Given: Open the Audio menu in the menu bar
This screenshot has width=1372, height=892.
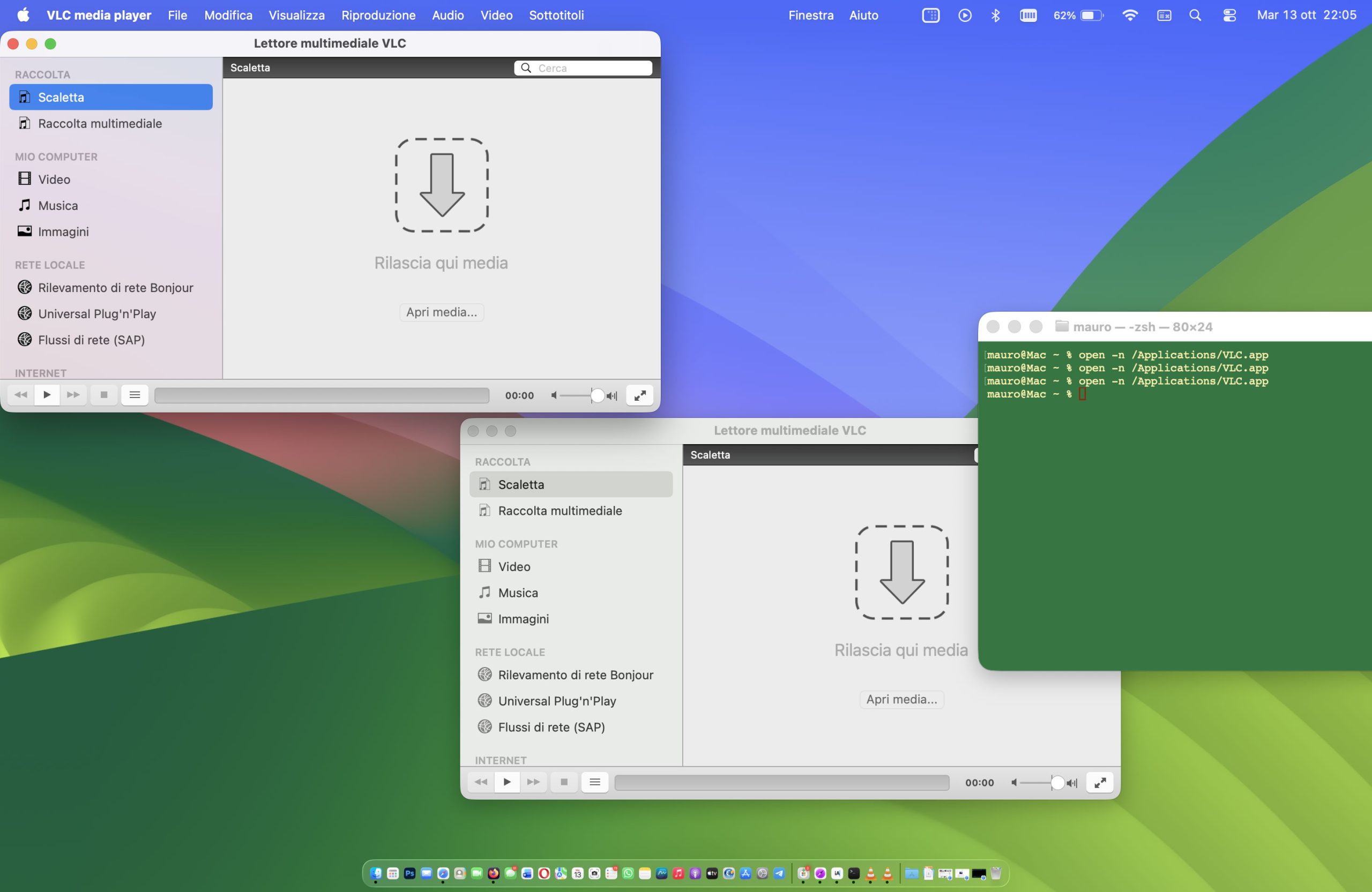Looking at the screenshot, I should (448, 16).
